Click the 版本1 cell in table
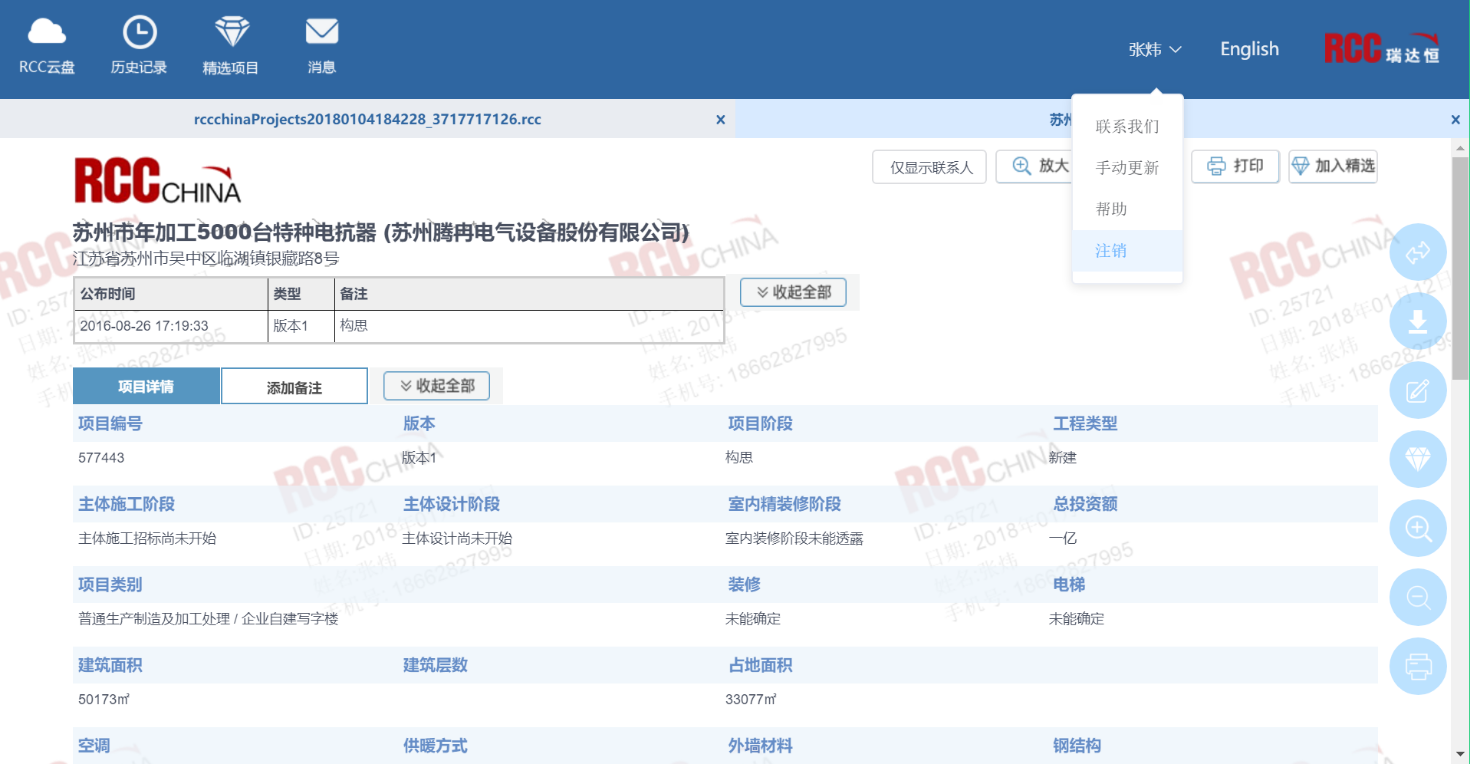 pos(291,326)
